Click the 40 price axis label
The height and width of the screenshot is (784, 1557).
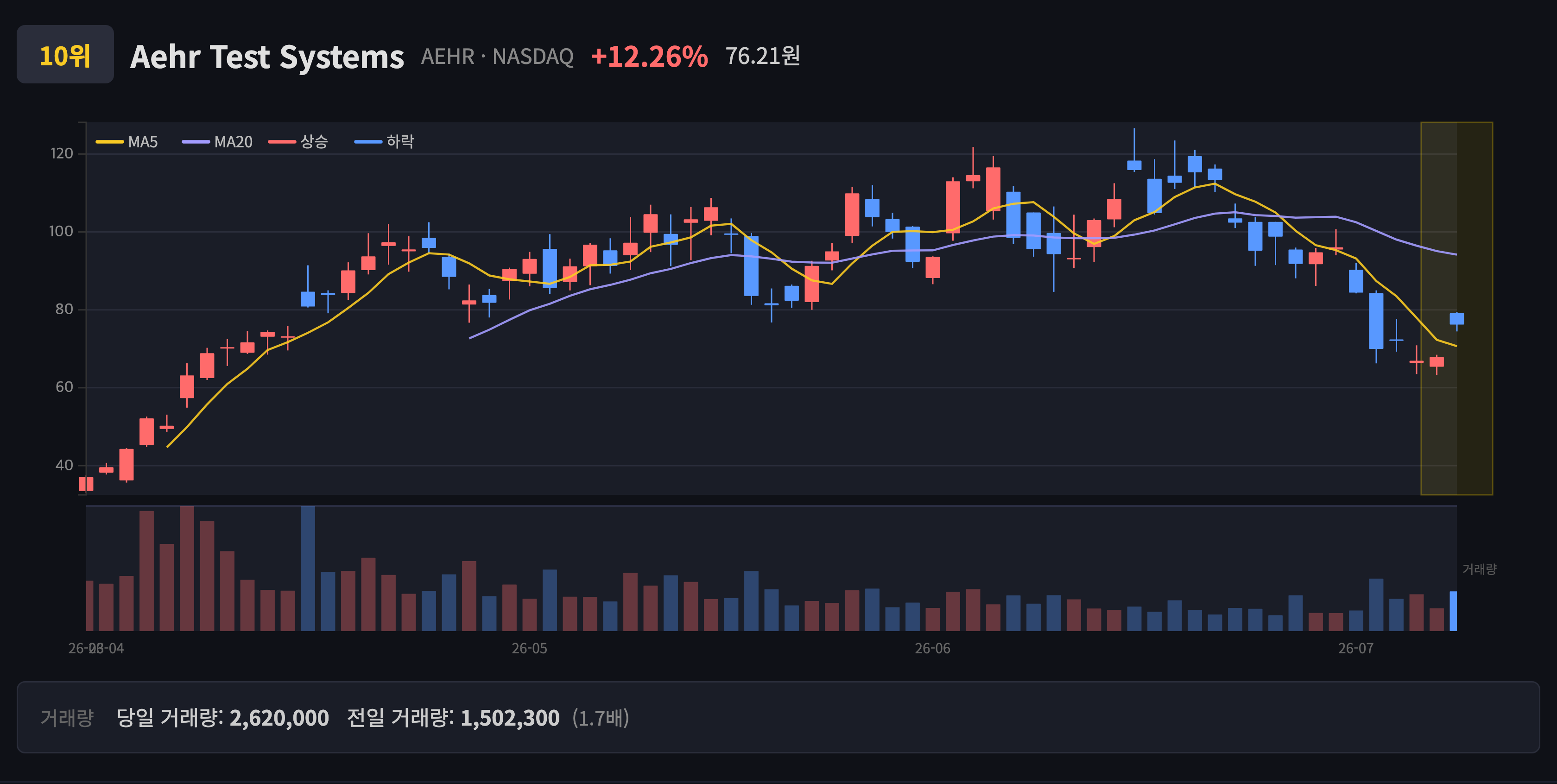64,466
